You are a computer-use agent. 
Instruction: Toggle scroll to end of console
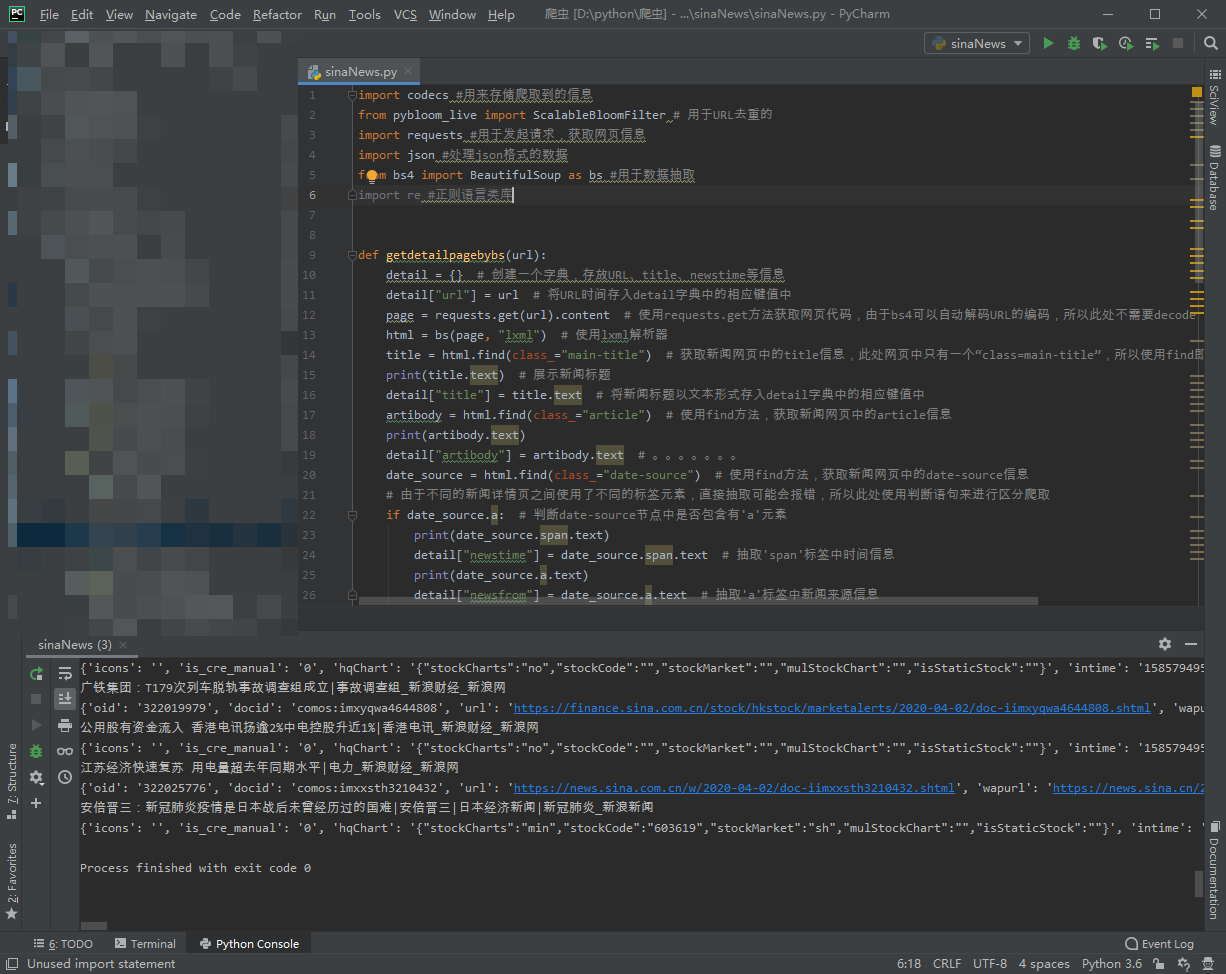[x=65, y=699]
